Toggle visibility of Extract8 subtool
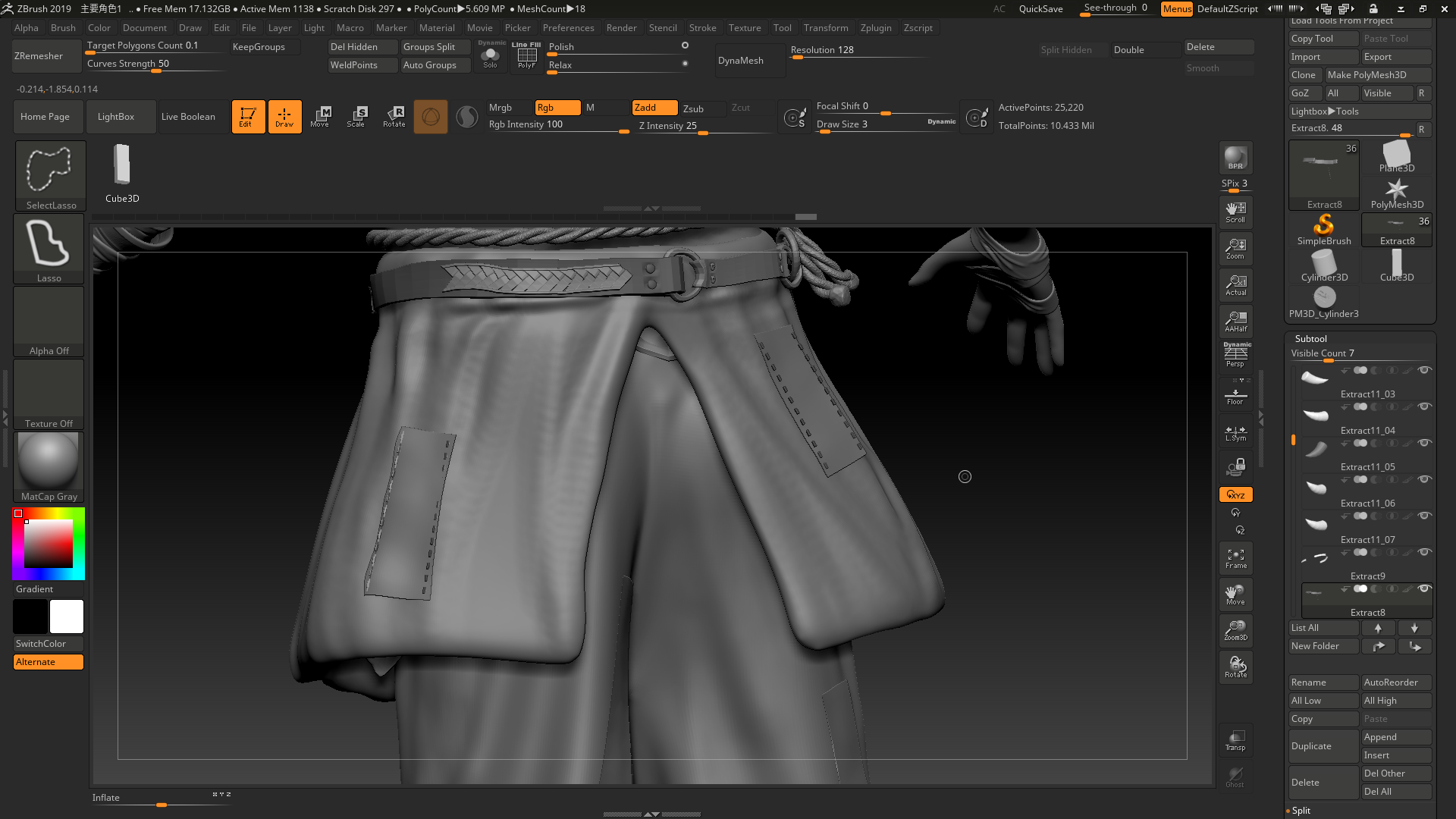Viewport: 1456px width, 819px height. pos(1424,588)
